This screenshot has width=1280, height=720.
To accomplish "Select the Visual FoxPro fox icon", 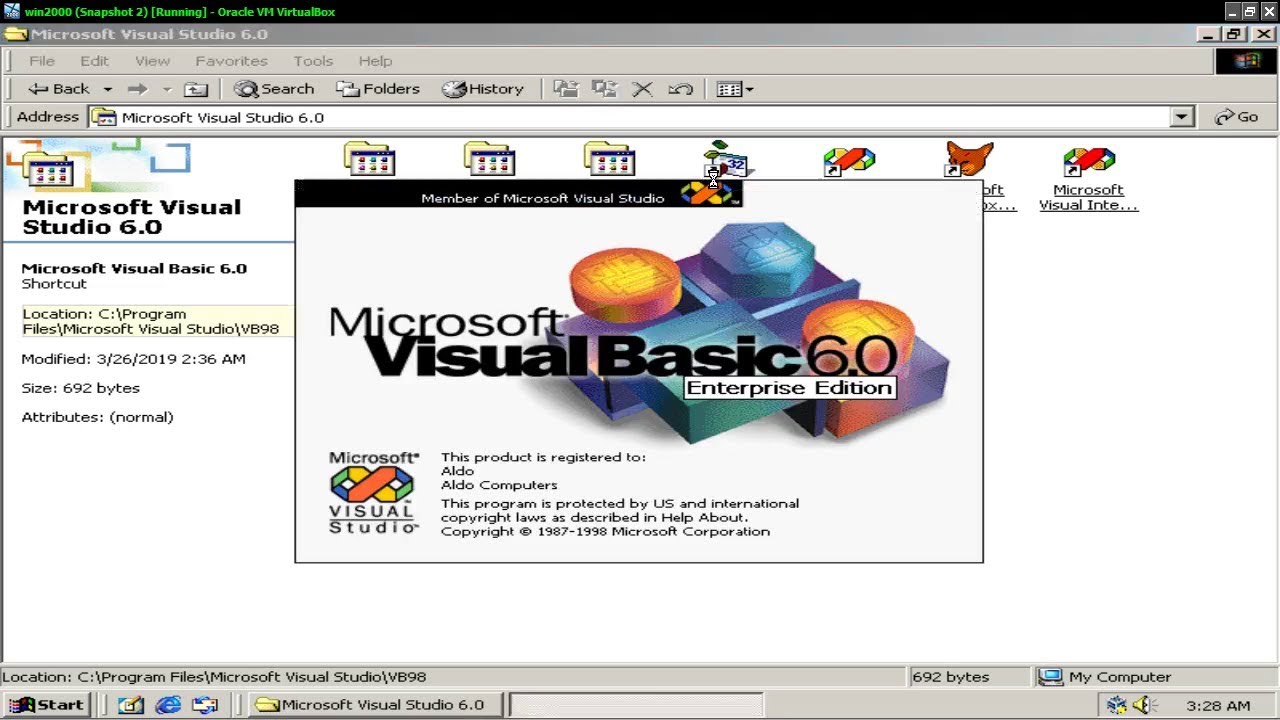I will pos(969,159).
